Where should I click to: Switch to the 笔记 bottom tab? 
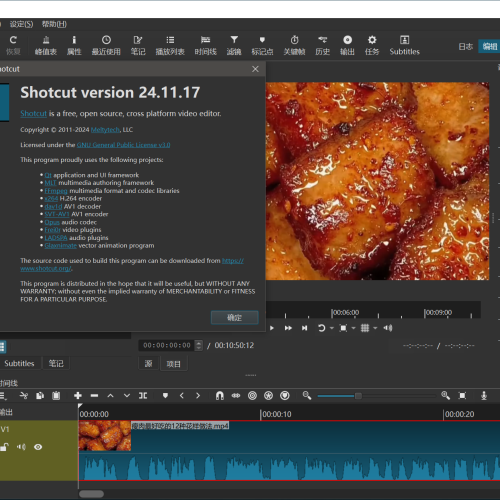pos(56,363)
